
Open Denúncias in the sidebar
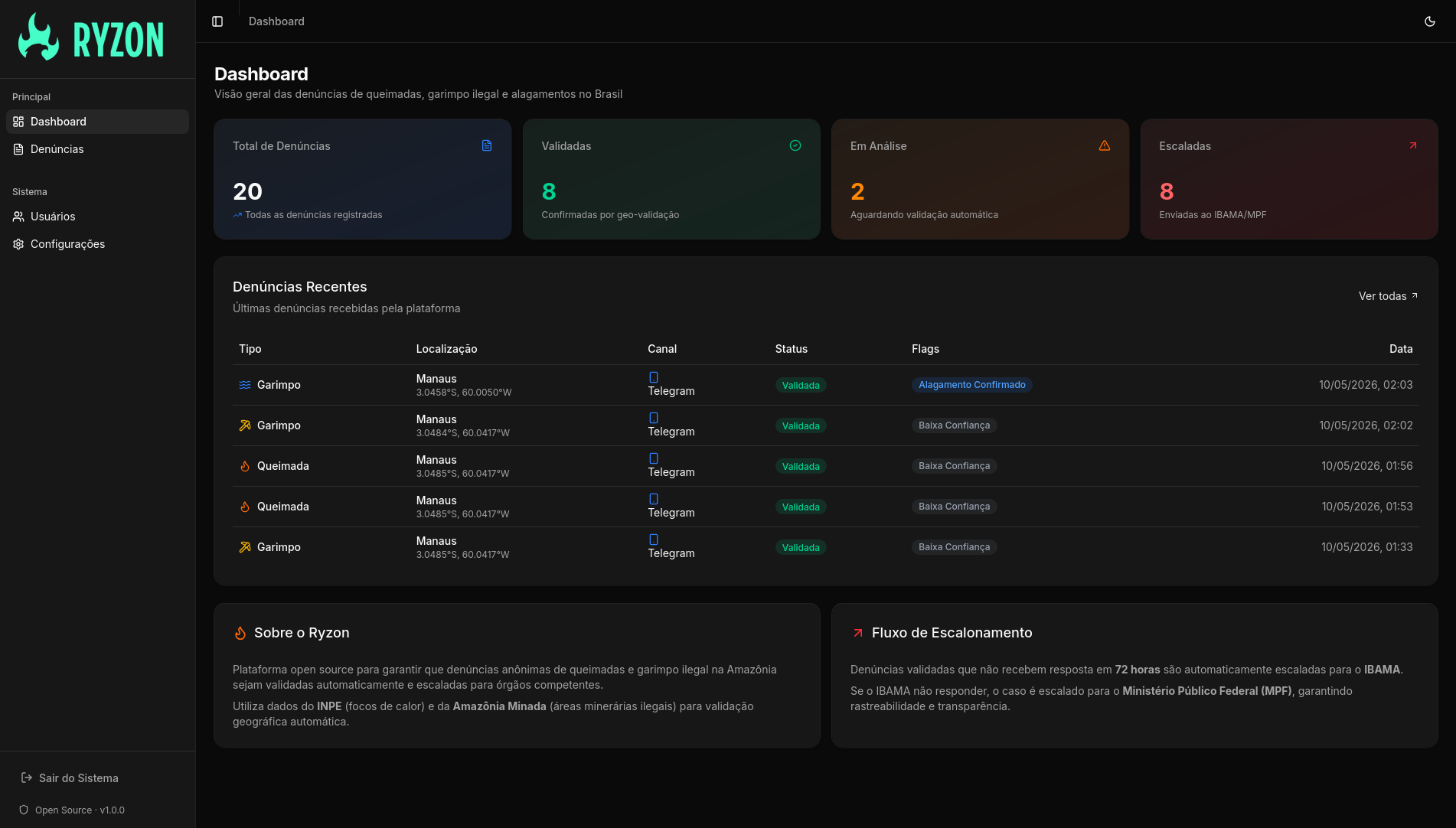click(x=97, y=149)
